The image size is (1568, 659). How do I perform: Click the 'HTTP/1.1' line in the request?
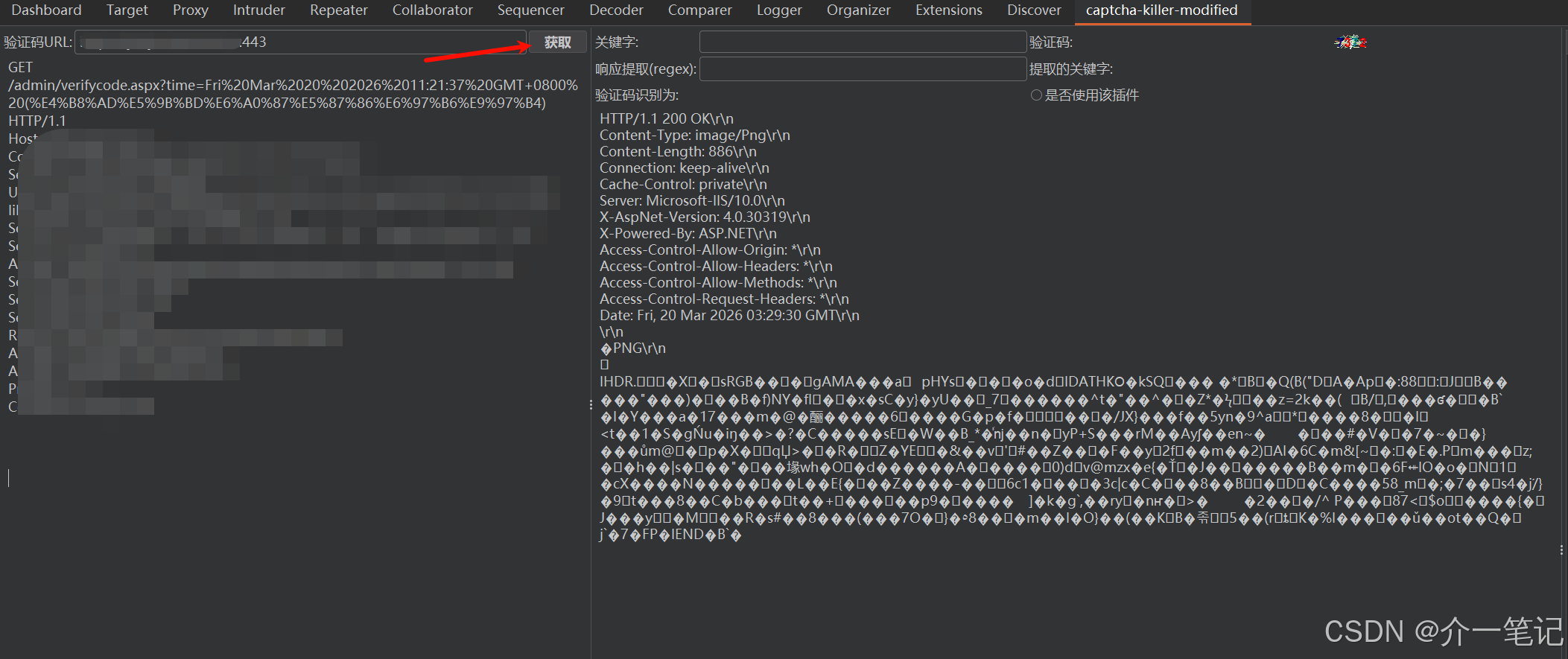(37, 121)
